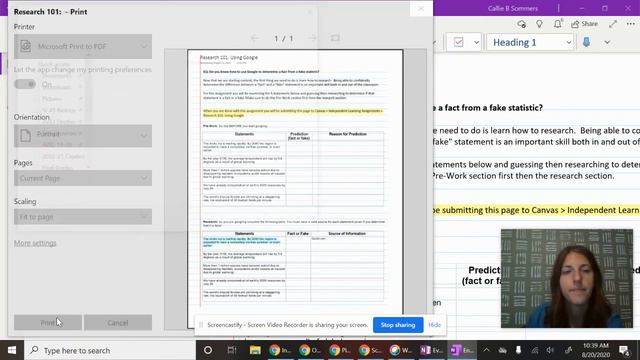Click the Dictate microphone icon
The image size is (640, 360).
(586, 42)
